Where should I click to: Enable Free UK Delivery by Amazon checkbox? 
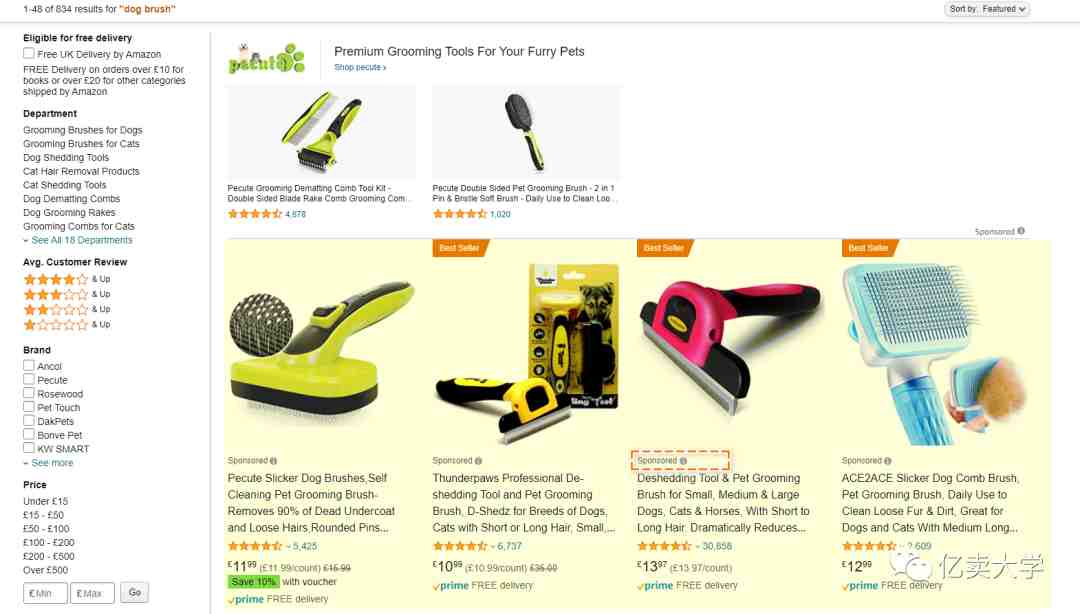(29, 53)
